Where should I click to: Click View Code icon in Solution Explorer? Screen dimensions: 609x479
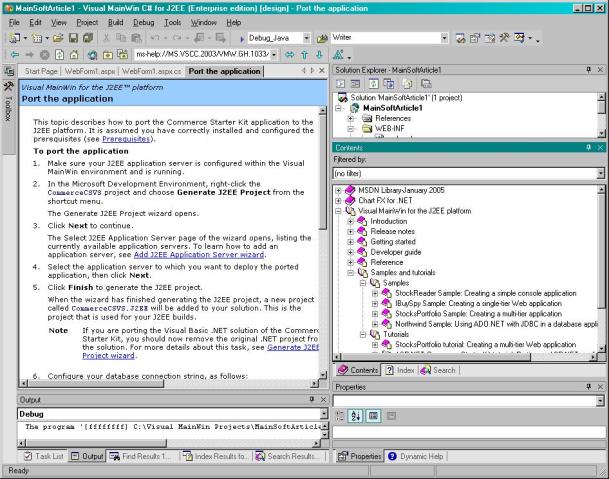point(341,84)
